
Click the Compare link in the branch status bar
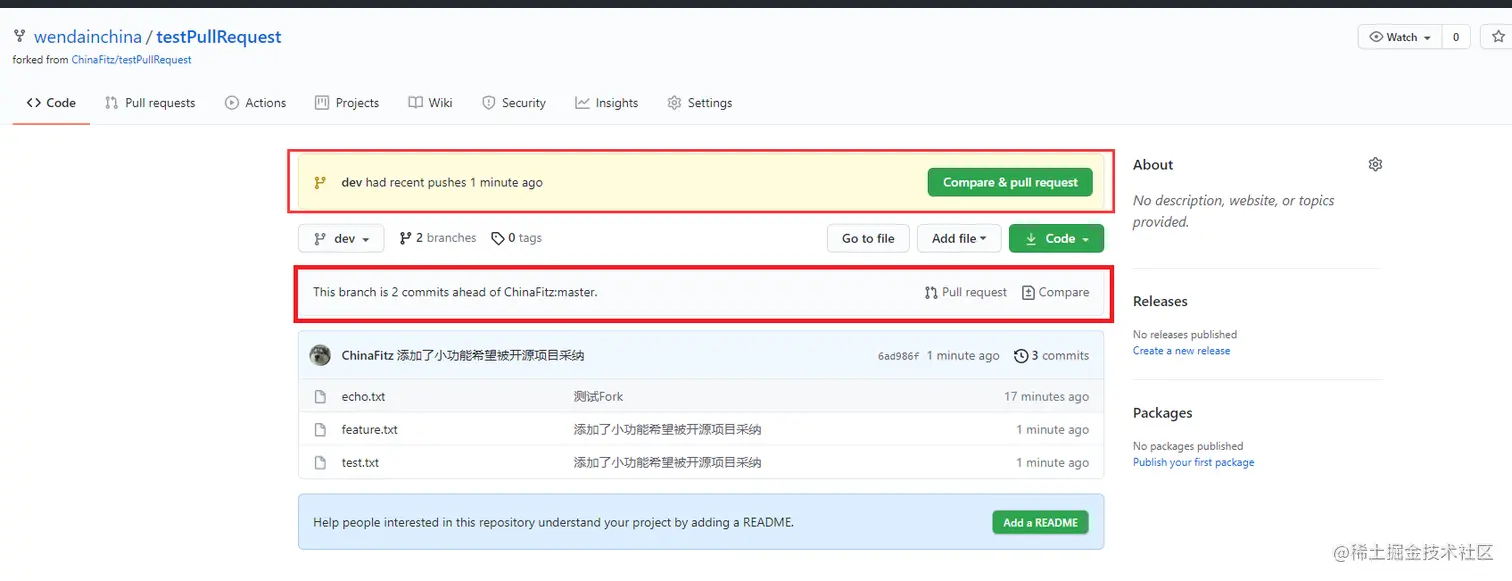[1055, 293]
